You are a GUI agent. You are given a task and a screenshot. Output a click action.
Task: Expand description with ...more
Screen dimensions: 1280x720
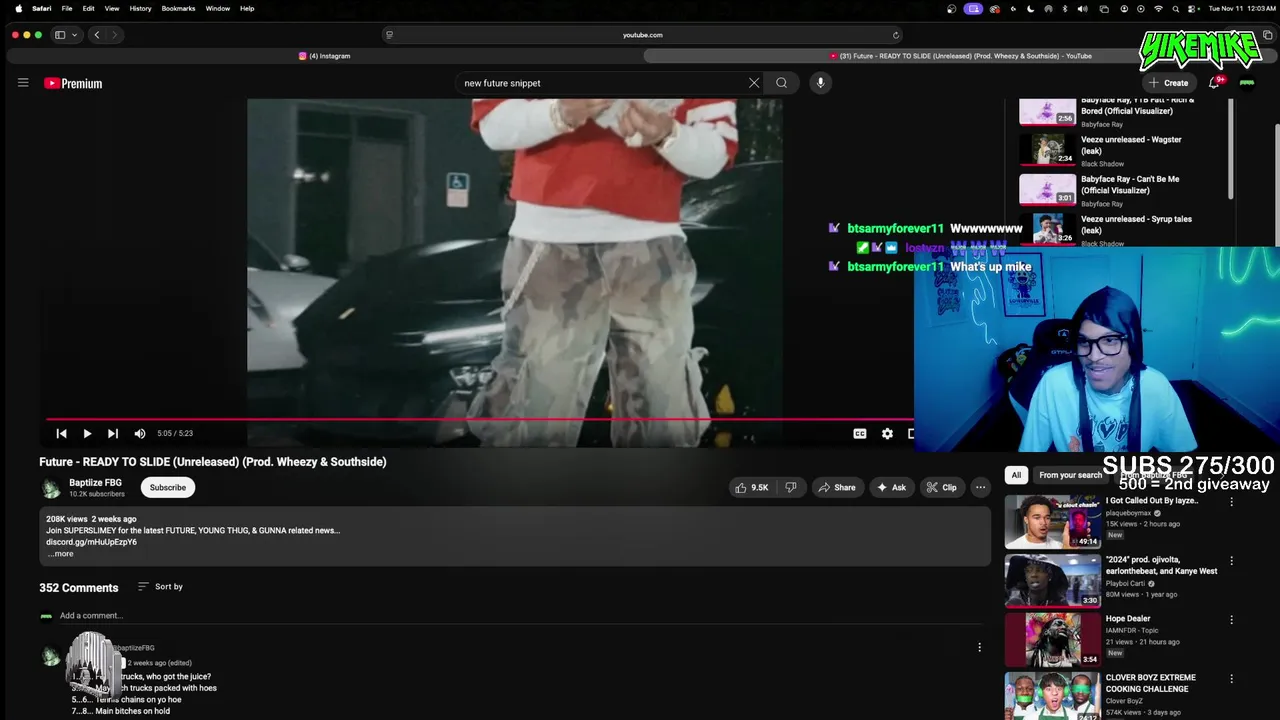coord(60,554)
